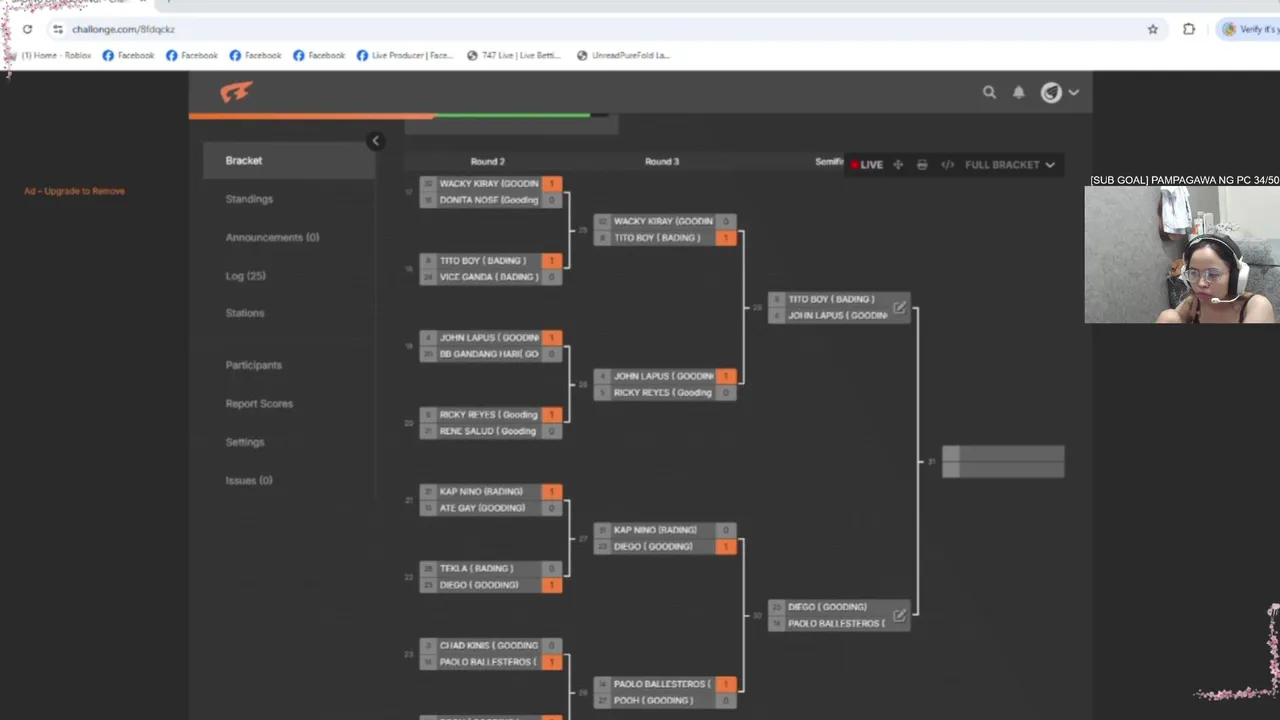The height and width of the screenshot is (720, 1280).
Task: Select DONITA NOSE in Round 2
Action: [490, 200]
